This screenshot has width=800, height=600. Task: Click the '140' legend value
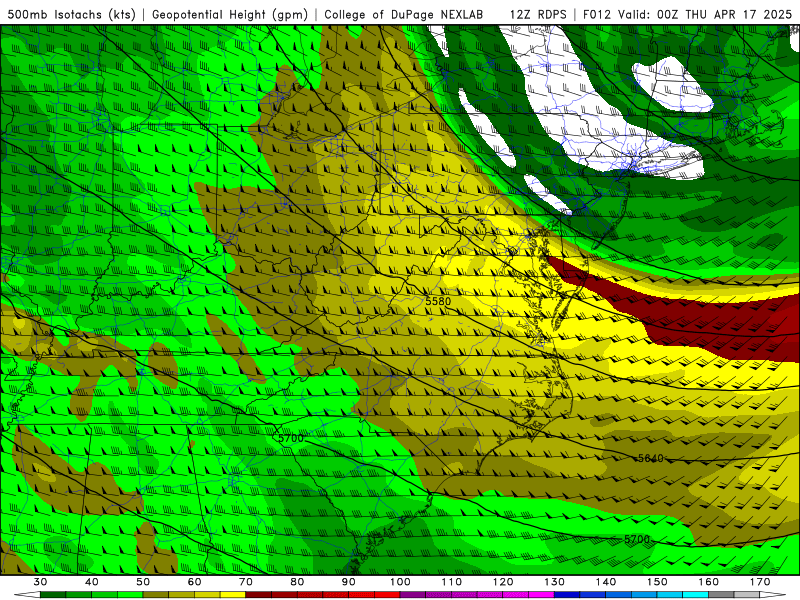606,582
